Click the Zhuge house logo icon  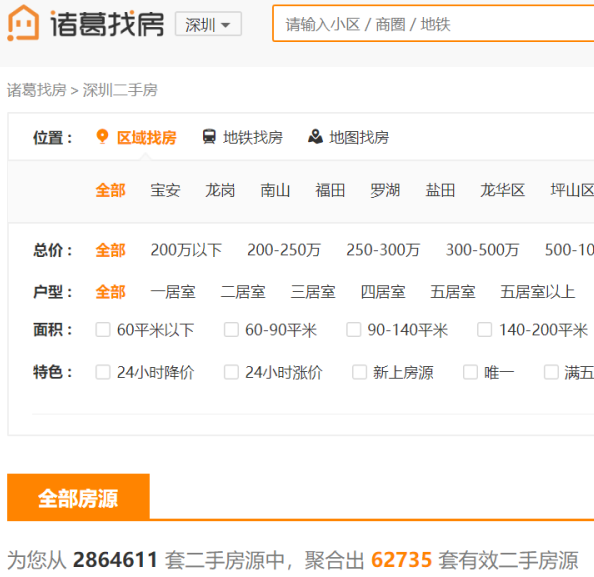point(23,23)
